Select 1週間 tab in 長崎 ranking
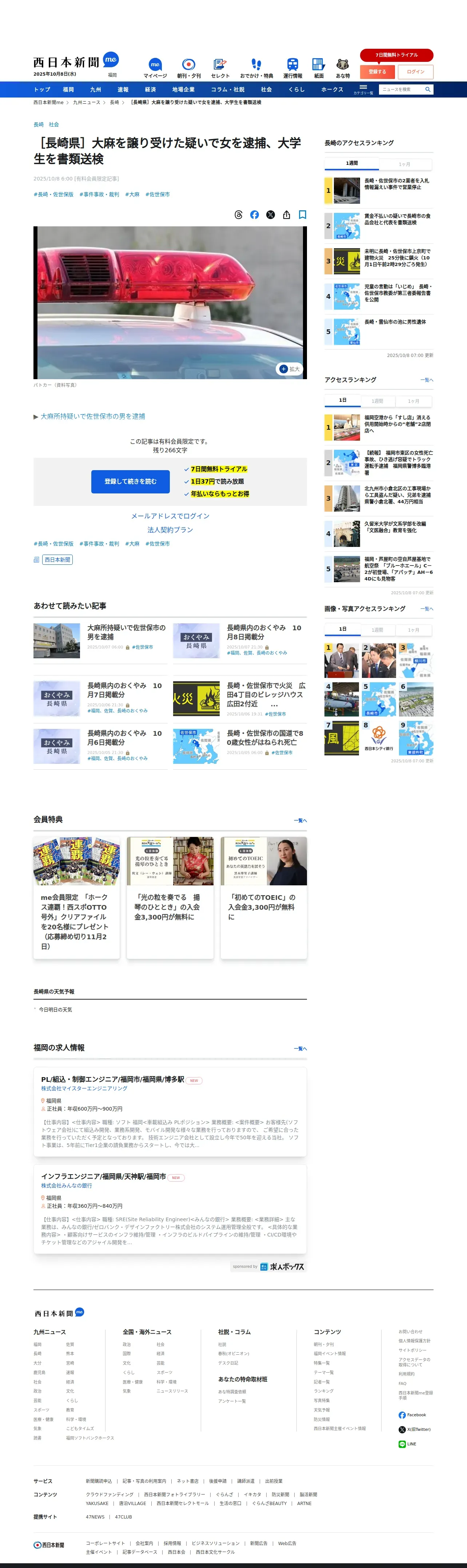This screenshot has height=1568, width=467. click(351, 164)
